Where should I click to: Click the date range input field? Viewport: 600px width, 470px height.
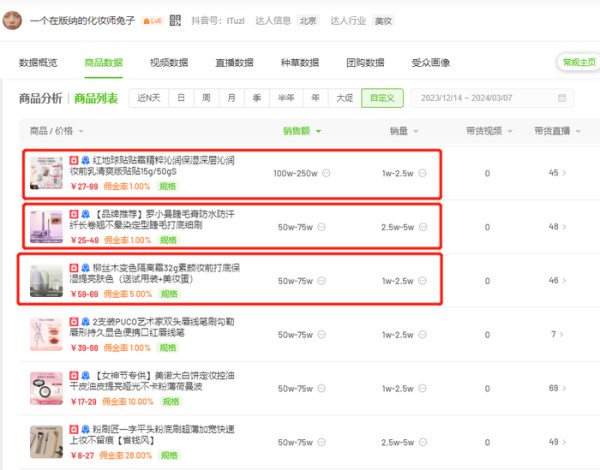(492, 98)
